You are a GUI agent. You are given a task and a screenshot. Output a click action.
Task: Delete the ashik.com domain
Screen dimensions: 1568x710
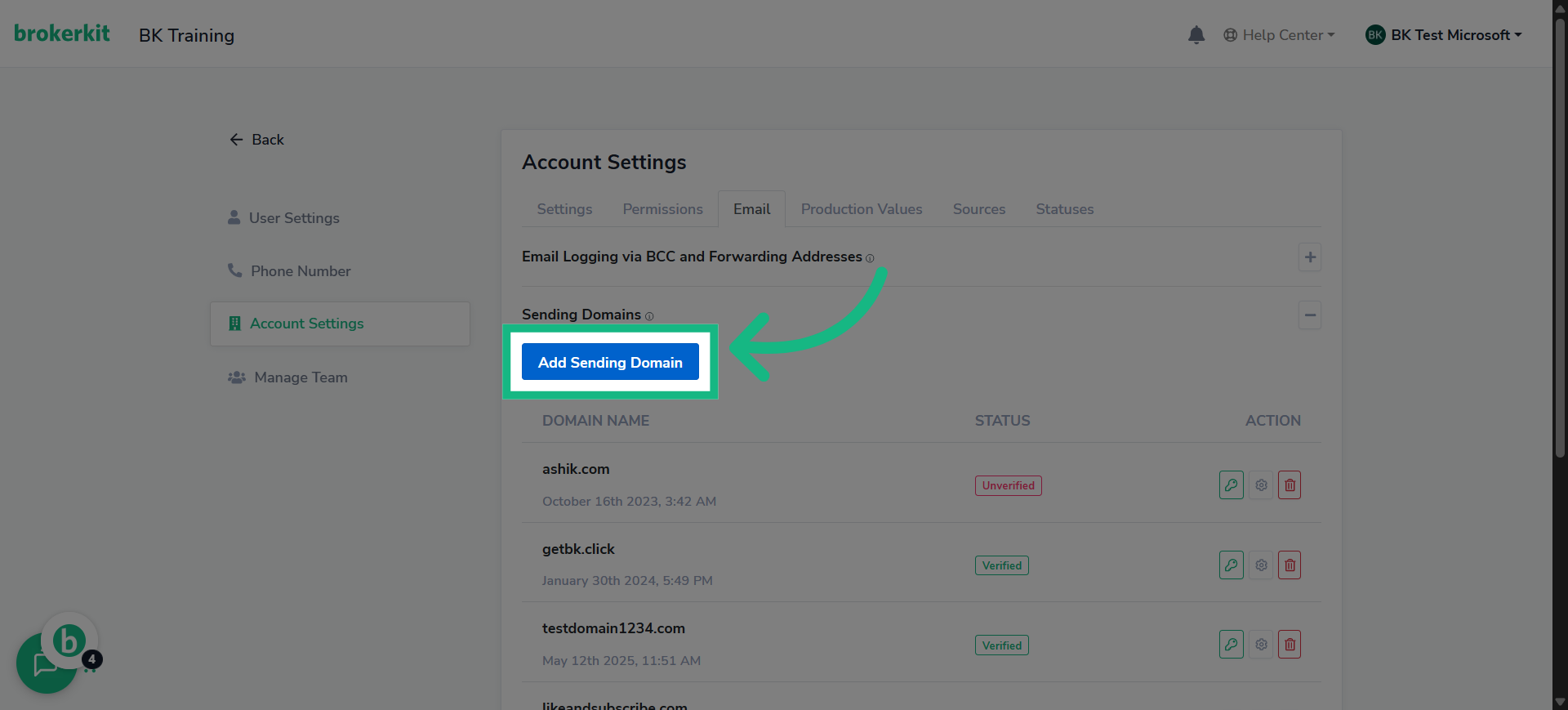click(1290, 485)
